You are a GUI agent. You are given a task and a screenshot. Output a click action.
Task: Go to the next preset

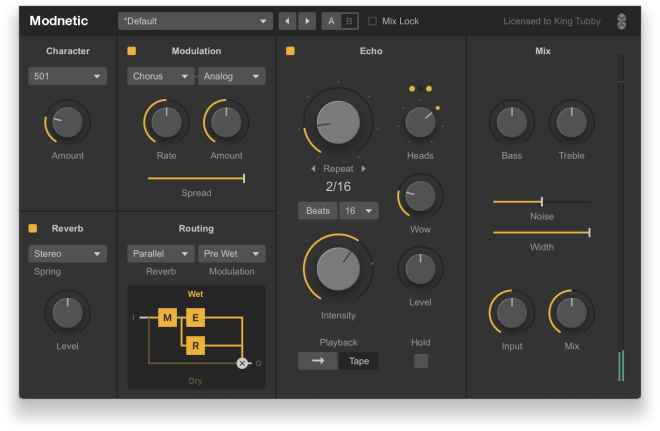point(307,21)
